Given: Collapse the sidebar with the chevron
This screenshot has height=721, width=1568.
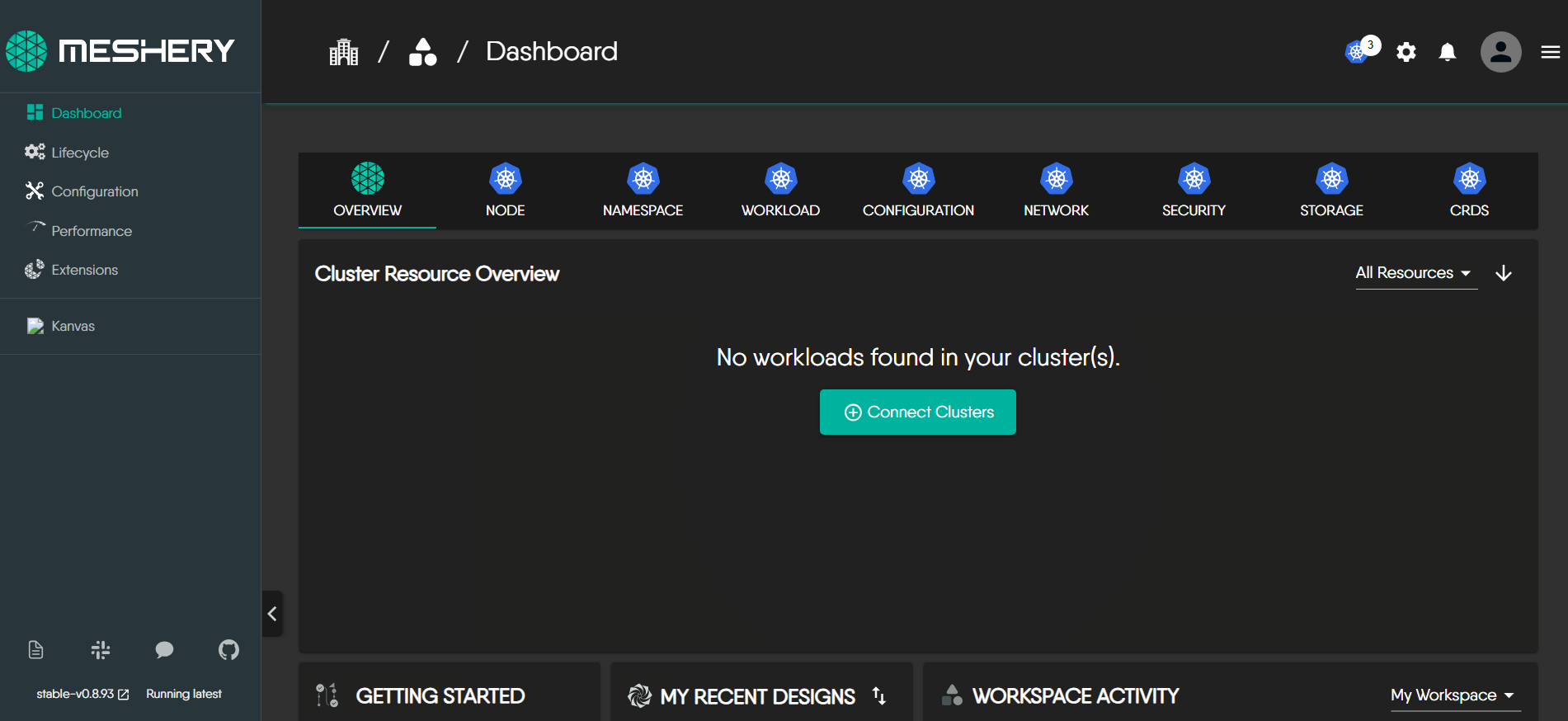Looking at the screenshot, I should (x=272, y=614).
